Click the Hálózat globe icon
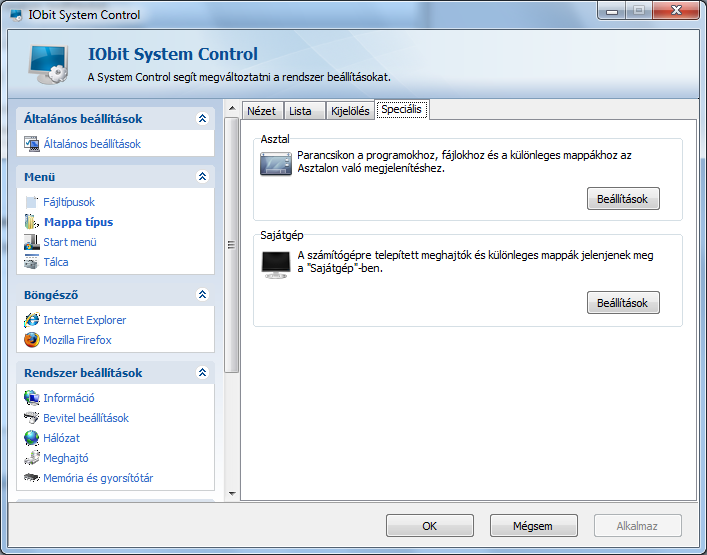Image resolution: width=707 pixels, height=555 pixels. tap(32, 438)
